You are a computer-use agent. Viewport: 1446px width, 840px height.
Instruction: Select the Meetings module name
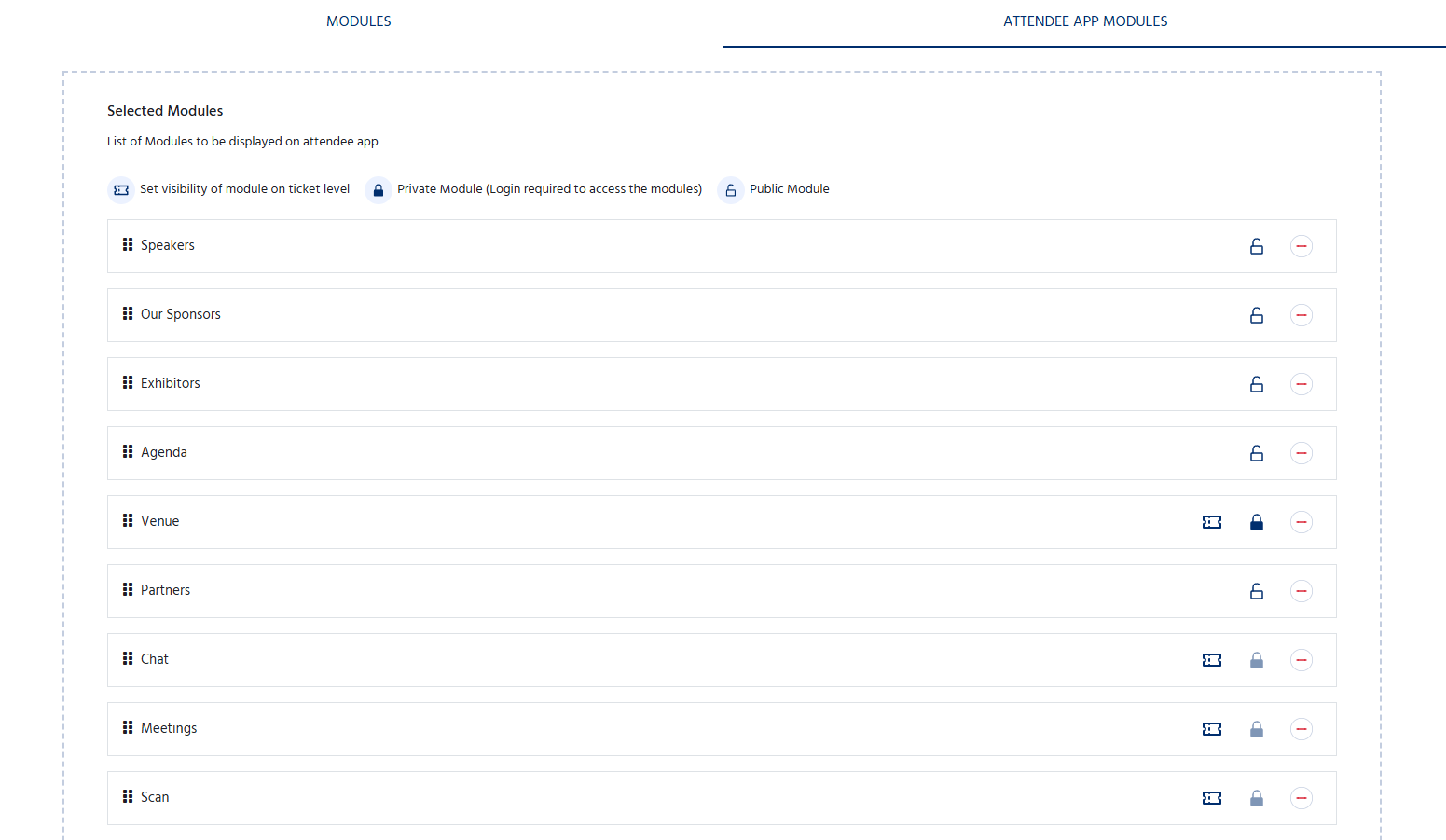tap(169, 728)
